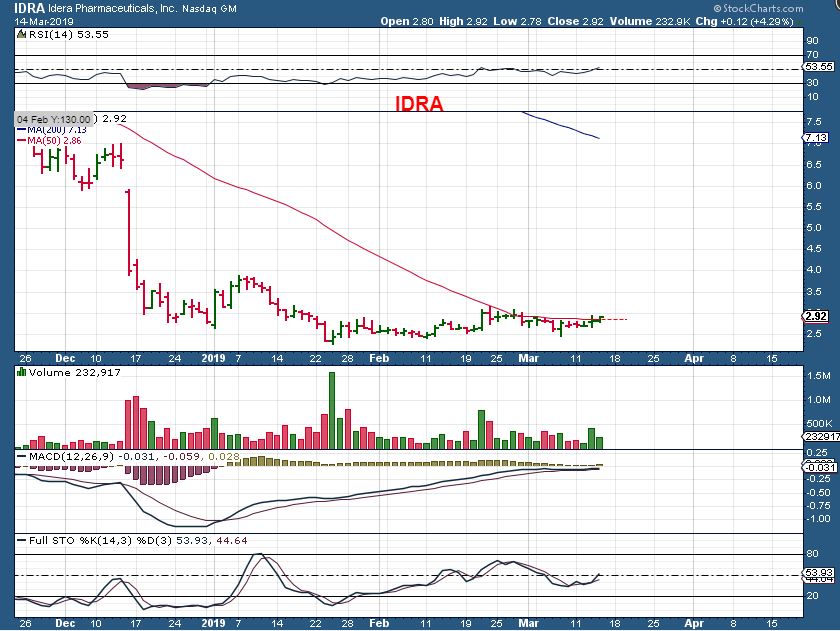Click the Mar label on price chart date axis
The height and width of the screenshot is (631, 840).
click(x=528, y=358)
